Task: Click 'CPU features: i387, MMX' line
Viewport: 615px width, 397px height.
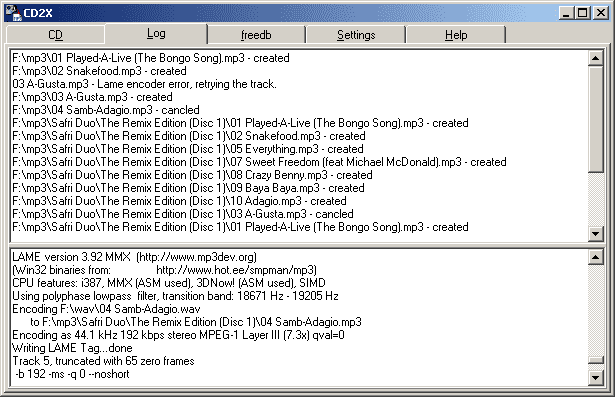Action: 169,283
